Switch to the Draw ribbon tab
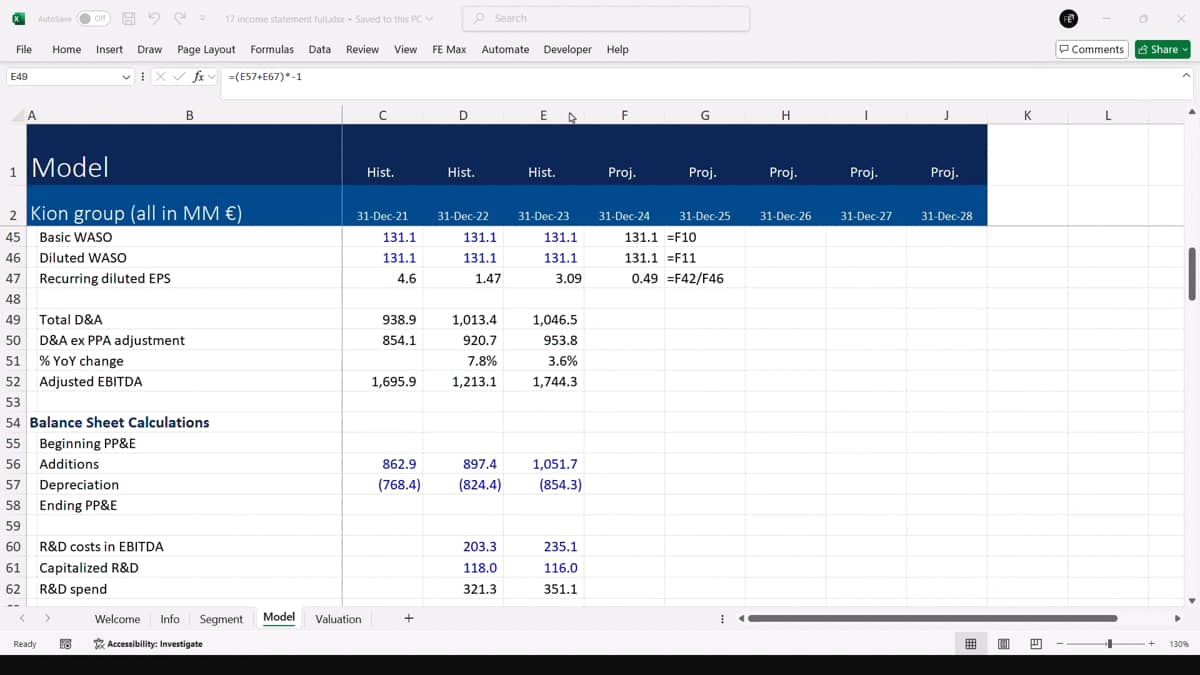This screenshot has height=675, width=1200. (x=149, y=49)
